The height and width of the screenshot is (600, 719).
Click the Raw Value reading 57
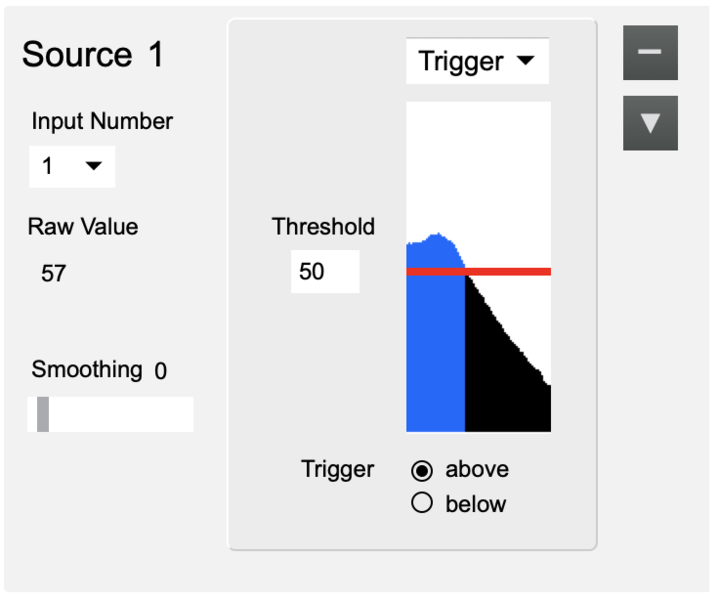54,274
